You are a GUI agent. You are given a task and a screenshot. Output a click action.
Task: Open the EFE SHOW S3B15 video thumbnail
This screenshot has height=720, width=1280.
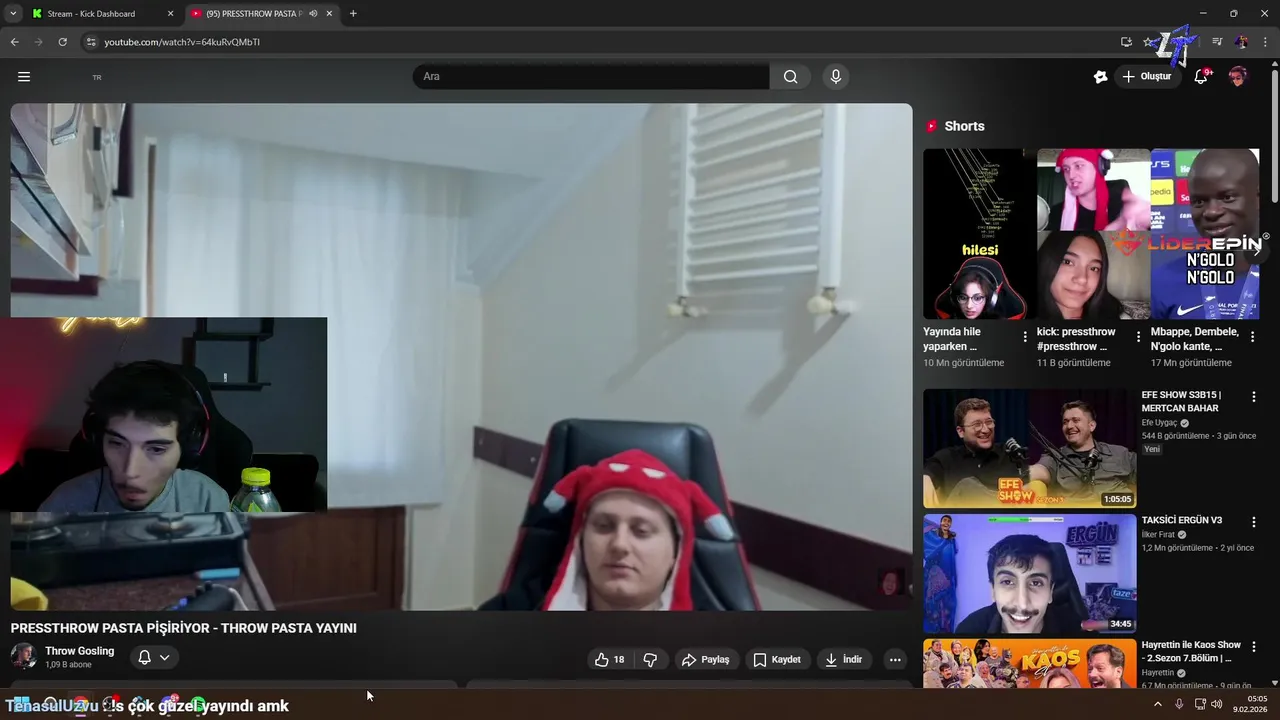pos(1030,448)
